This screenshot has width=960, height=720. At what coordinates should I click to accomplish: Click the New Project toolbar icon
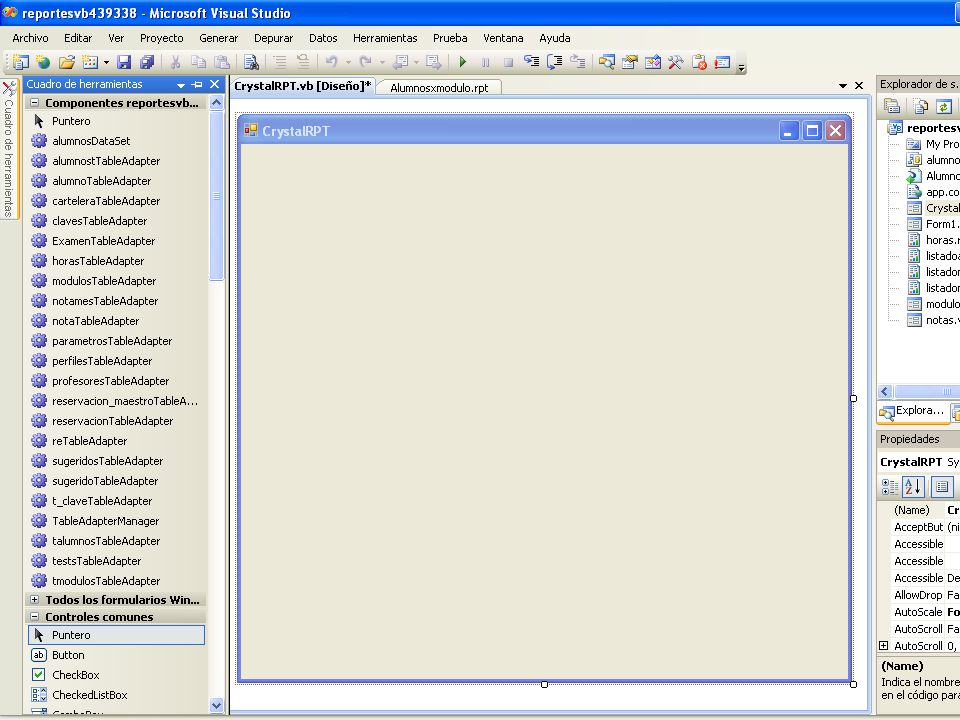(x=21, y=62)
